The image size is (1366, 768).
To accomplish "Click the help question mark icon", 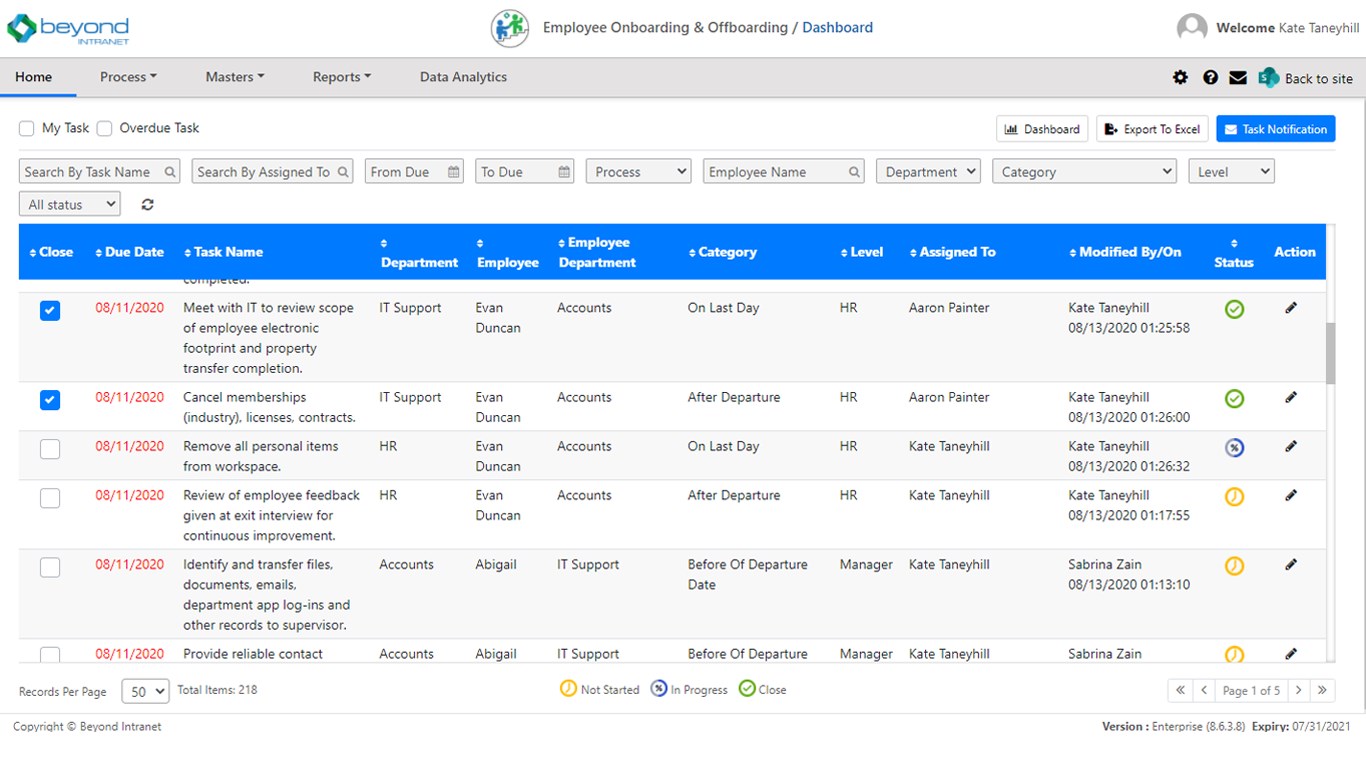I will 1210,77.
